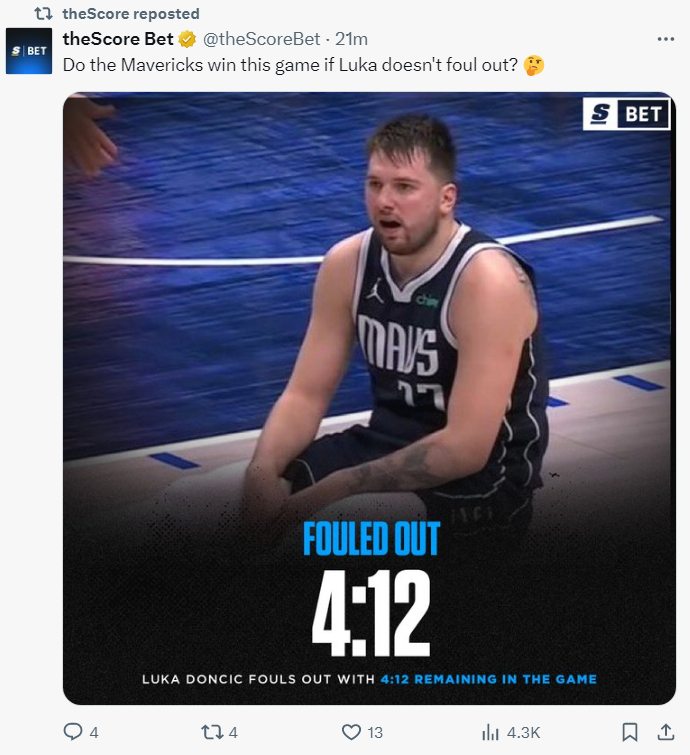Repost this tweet via retweet icon

pos(212,732)
